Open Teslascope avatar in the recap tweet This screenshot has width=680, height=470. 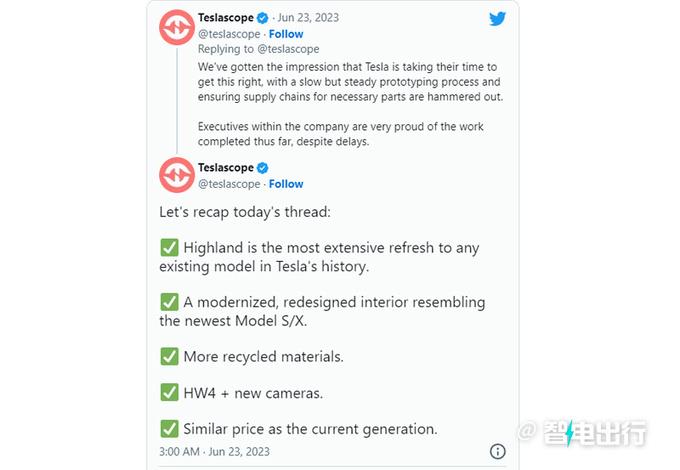point(176,176)
